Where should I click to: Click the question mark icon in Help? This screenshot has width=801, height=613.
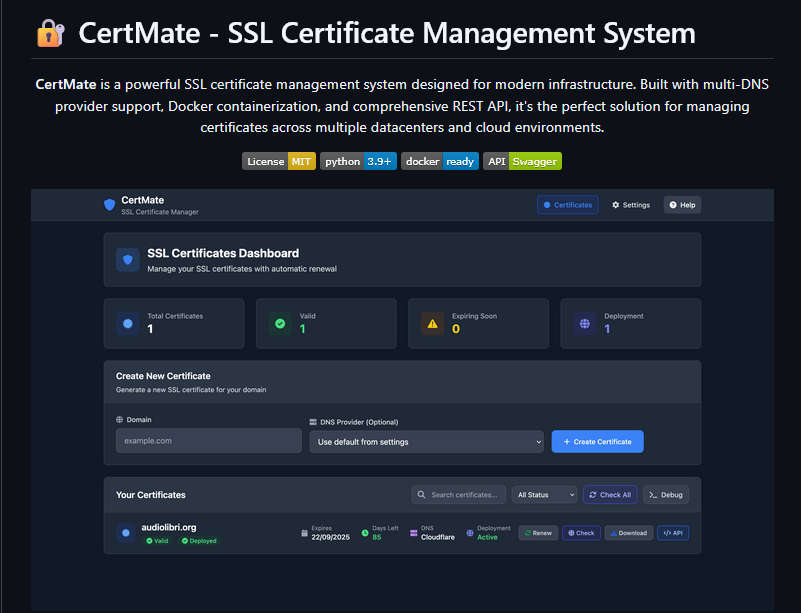tap(673, 205)
